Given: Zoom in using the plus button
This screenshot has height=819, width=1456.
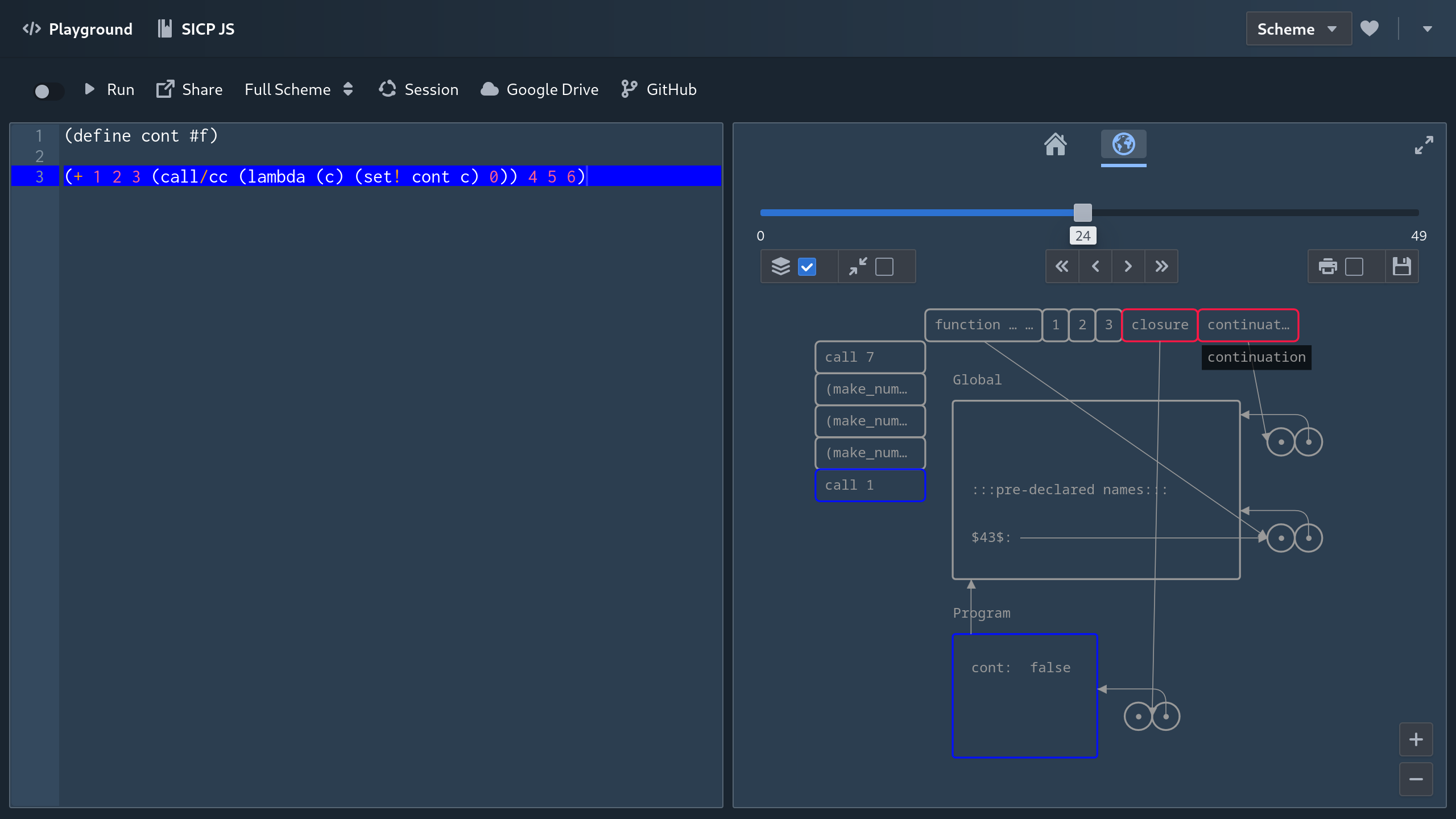Looking at the screenshot, I should tap(1416, 739).
